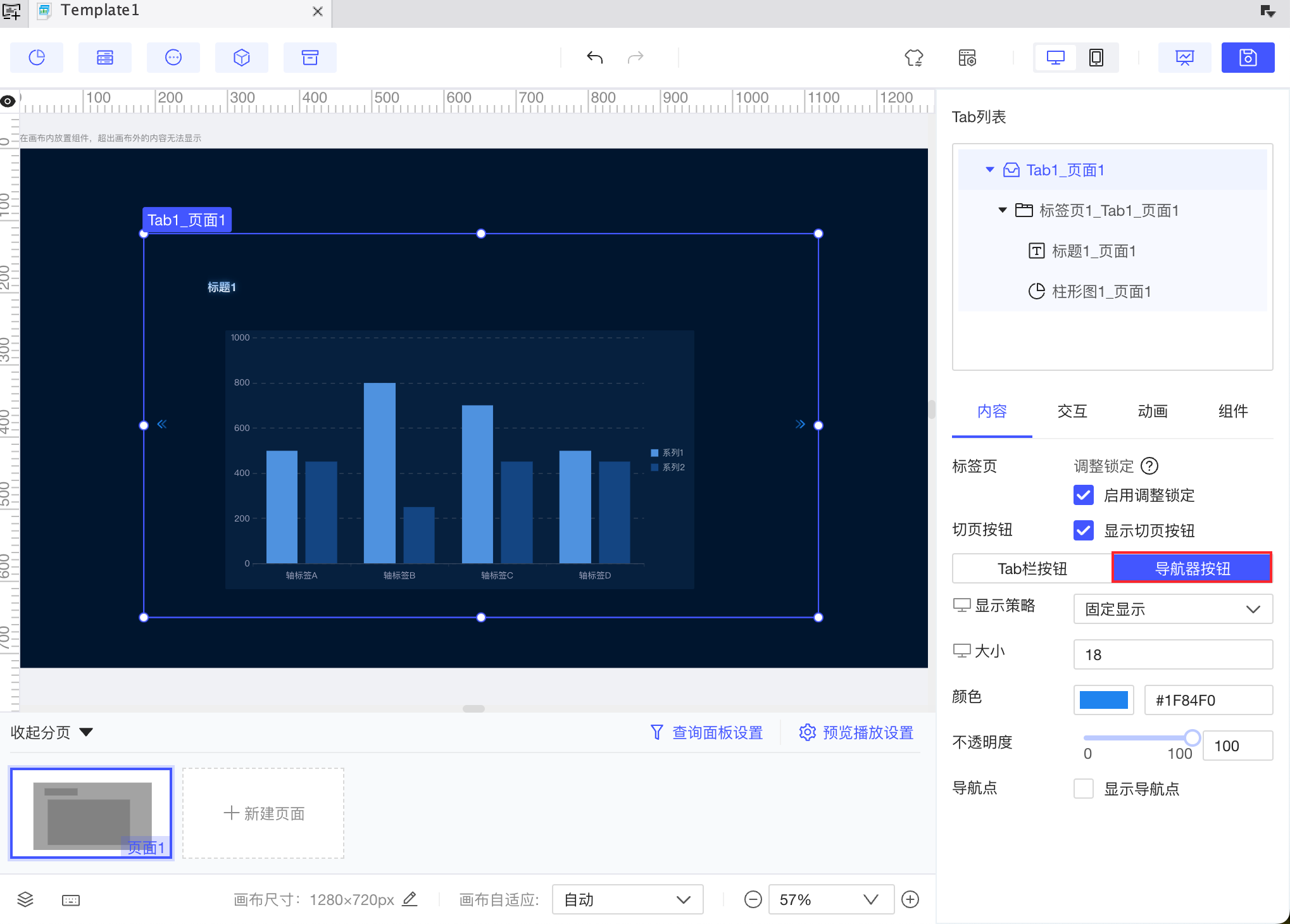
Task: Click the right navigator arrow on canvas
Action: tap(800, 424)
